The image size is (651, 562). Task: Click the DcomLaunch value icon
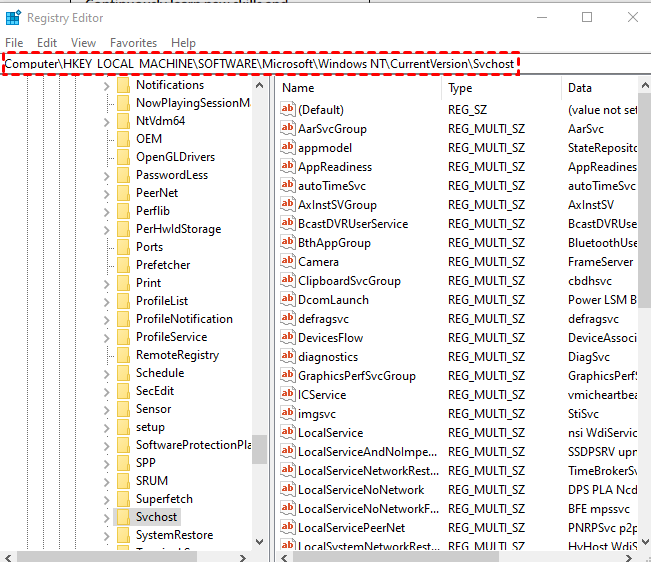288,300
